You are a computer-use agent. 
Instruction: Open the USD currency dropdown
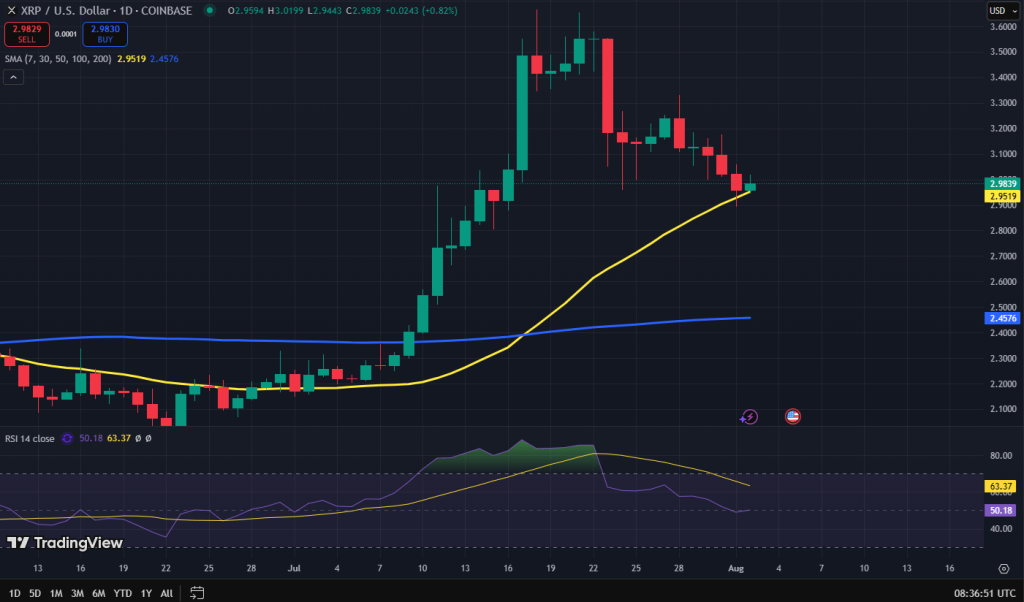pyautogui.click(x=1003, y=10)
